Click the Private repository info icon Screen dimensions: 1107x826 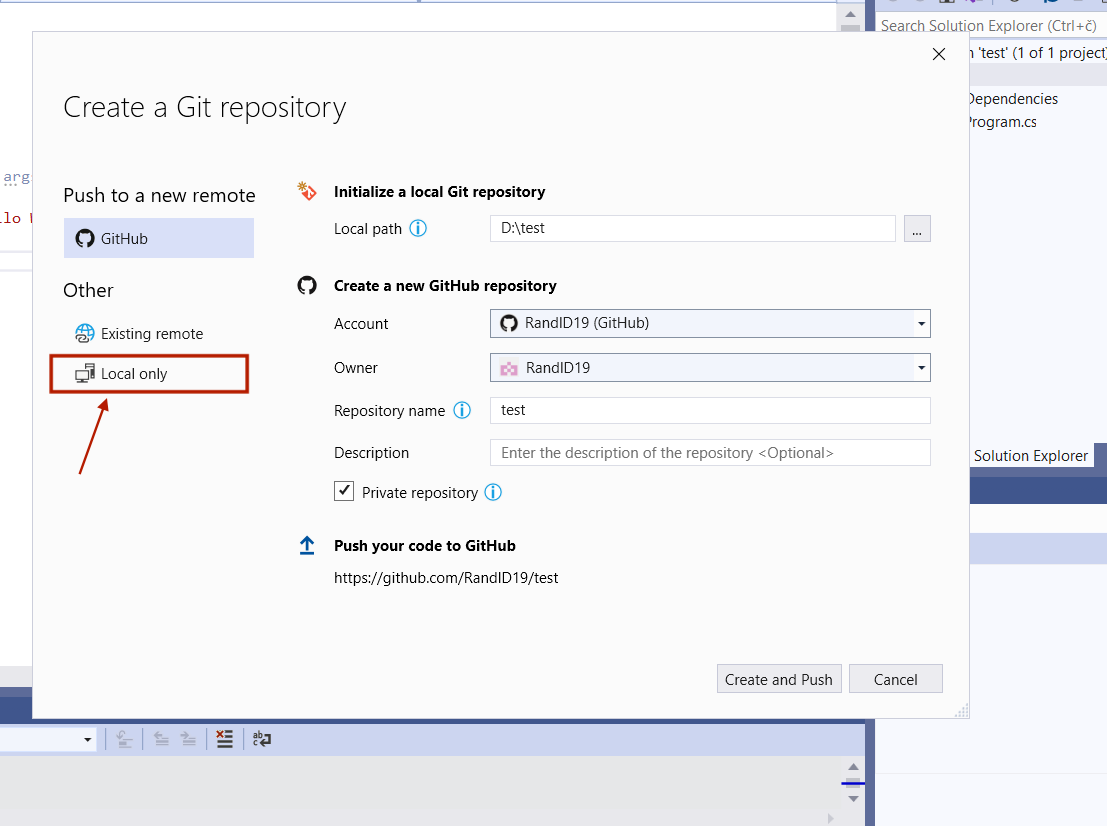pyautogui.click(x=493, y=492)
